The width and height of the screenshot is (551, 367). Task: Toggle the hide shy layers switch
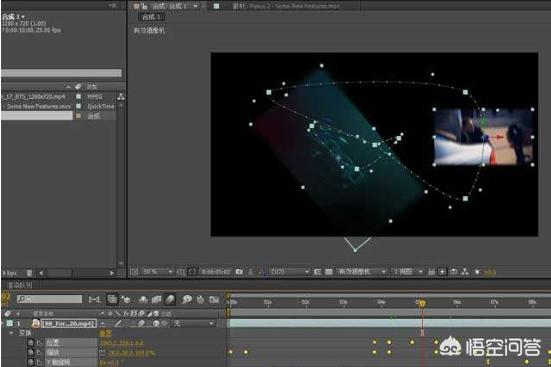coord(143,300)
